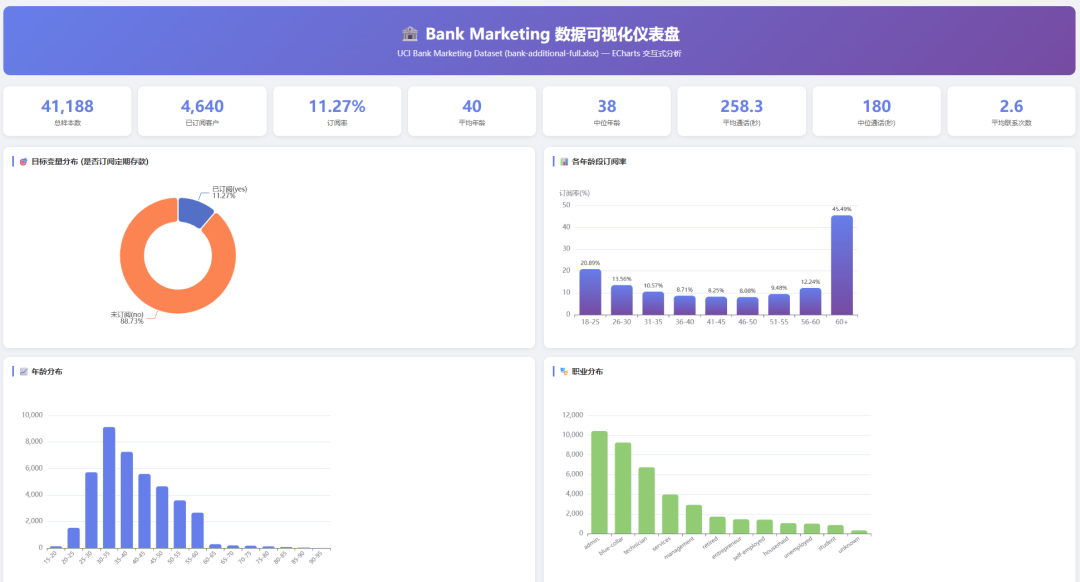Click the student job distribution bar
Viewport: 1080px width, 582px height.
click(x=835, y=530)
